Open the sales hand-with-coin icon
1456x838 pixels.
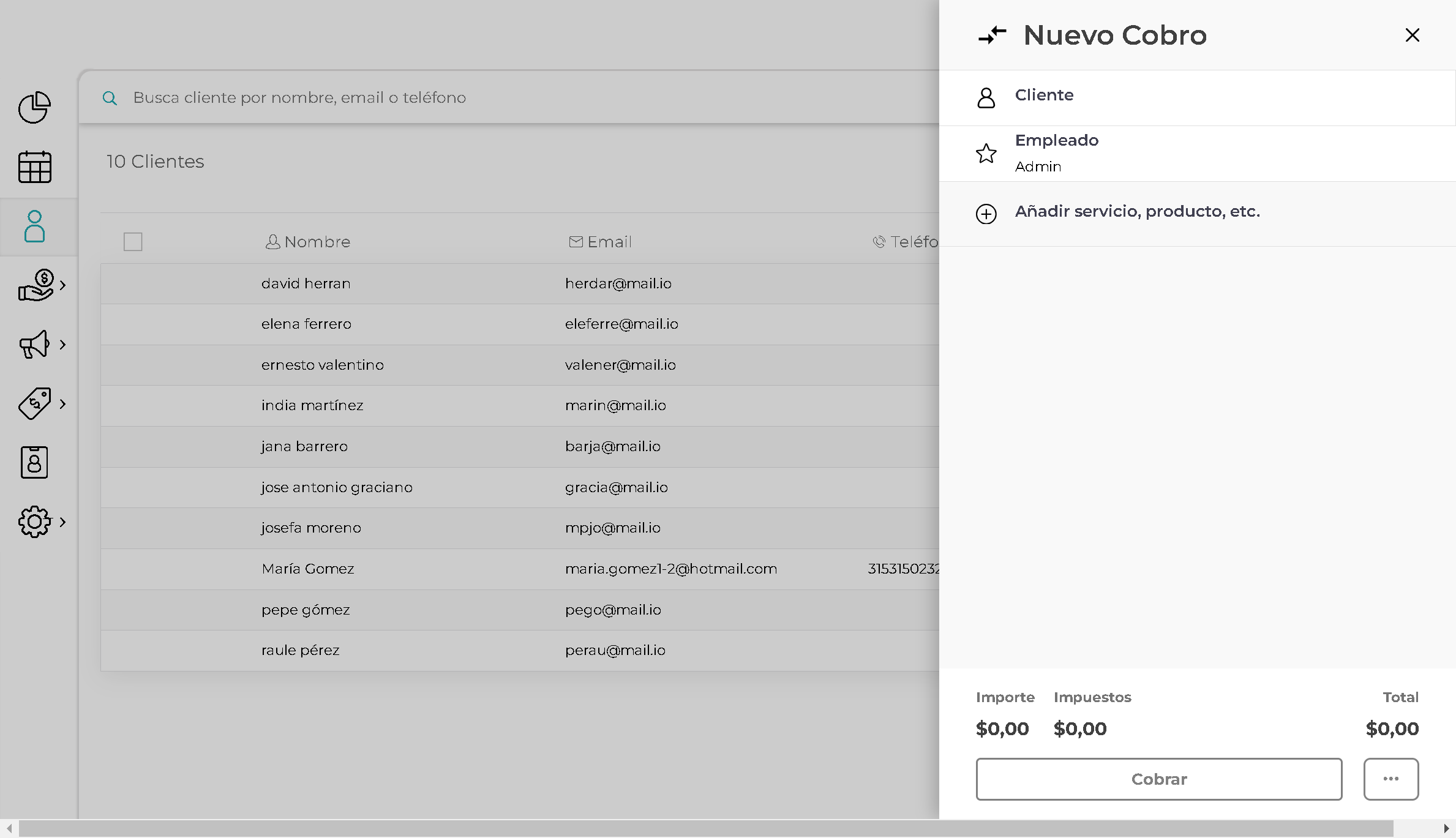tap(36, 285)
